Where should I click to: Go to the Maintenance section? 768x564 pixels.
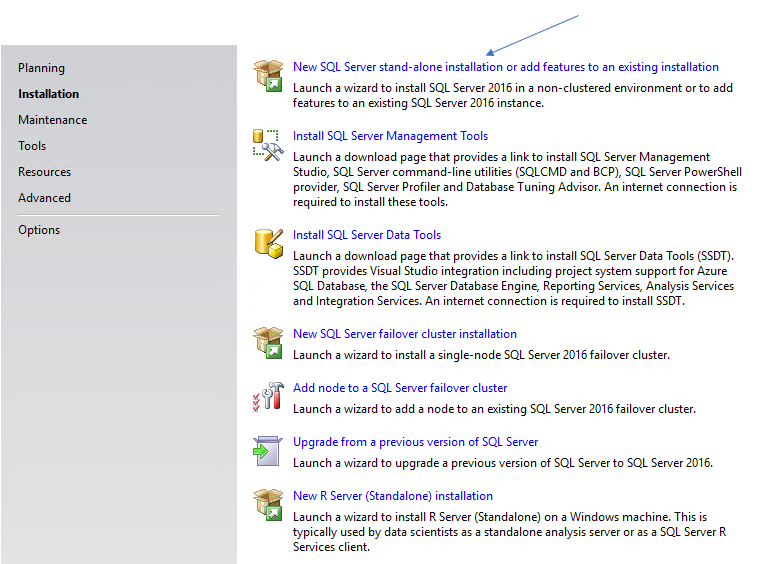(52, 120)
